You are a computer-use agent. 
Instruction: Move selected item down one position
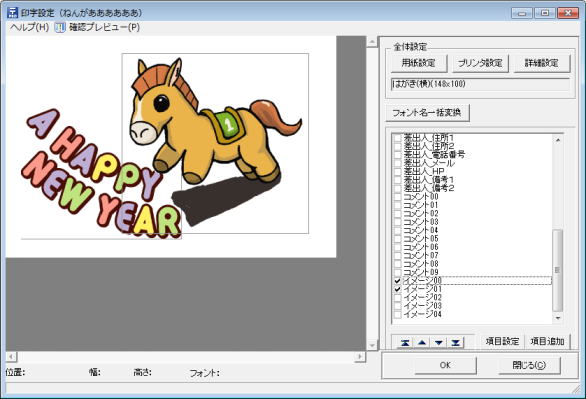[x=439, y=342]
